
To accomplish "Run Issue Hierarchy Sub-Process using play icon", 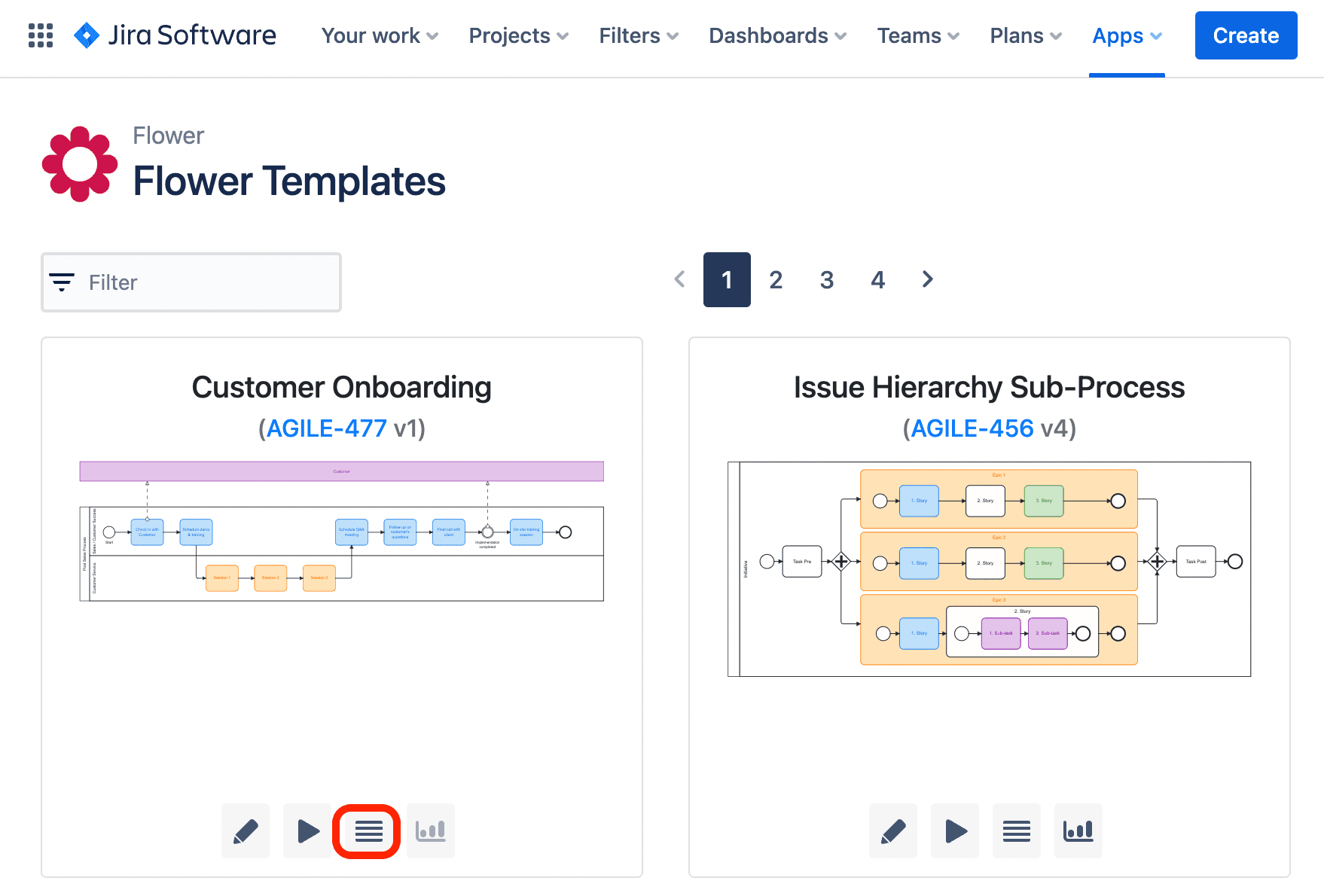I will click(x=954, y=830).
